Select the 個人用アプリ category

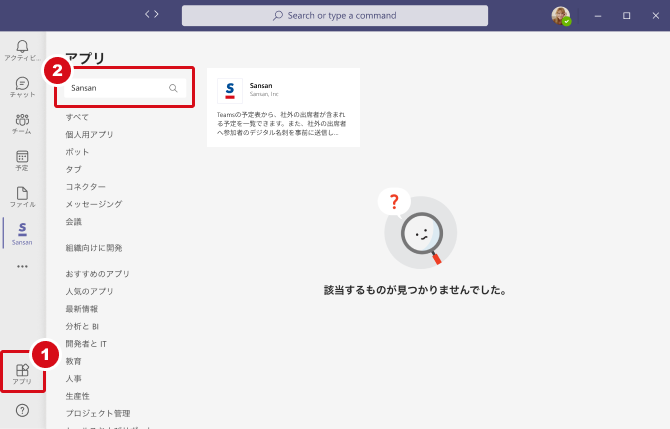click(x=89, y=135)
